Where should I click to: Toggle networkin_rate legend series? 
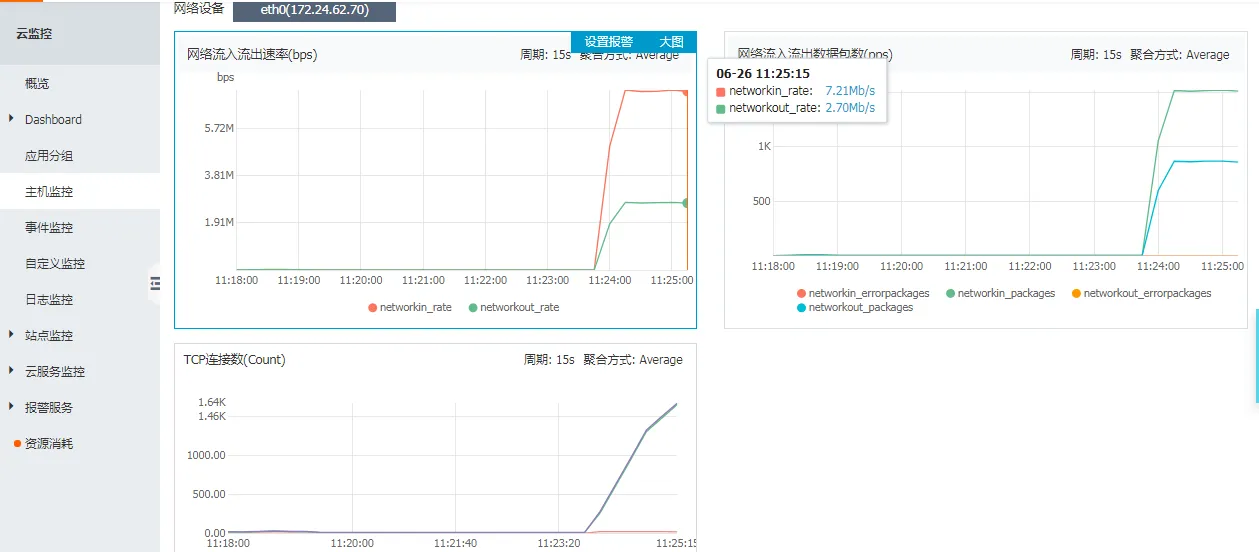[410, 307]
